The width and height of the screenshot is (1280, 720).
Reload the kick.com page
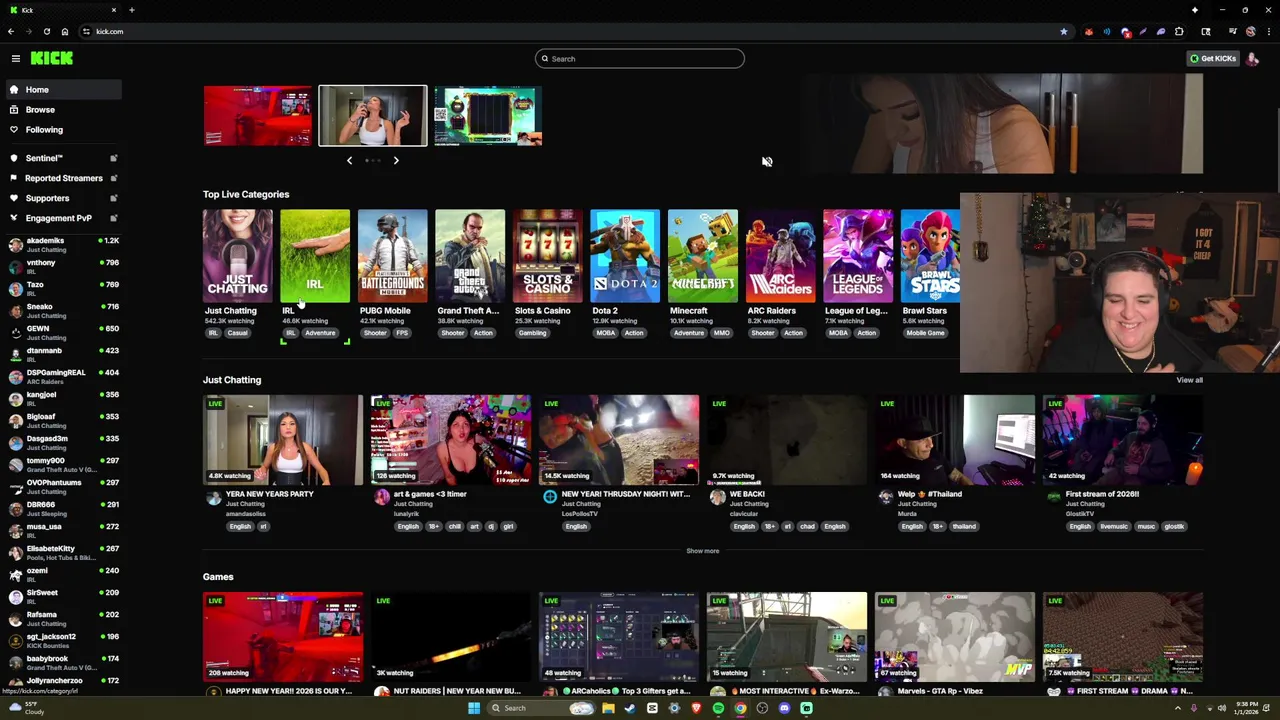(x=46, y=31)
